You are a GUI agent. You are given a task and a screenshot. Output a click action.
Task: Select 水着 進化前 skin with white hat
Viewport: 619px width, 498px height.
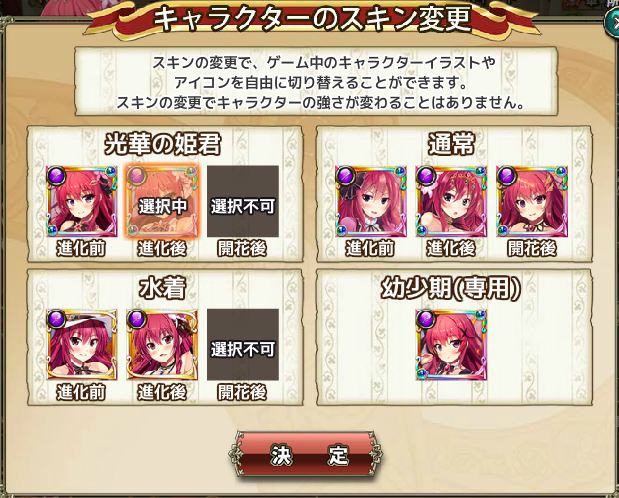82,345
